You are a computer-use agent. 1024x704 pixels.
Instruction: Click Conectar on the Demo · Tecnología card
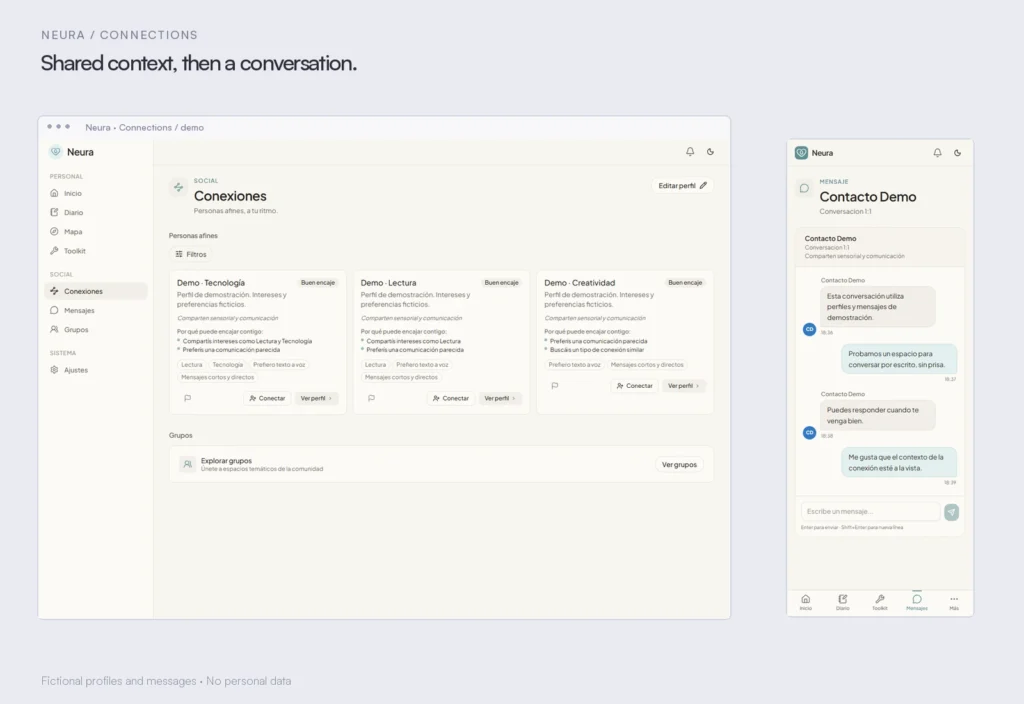click(267, 398)
